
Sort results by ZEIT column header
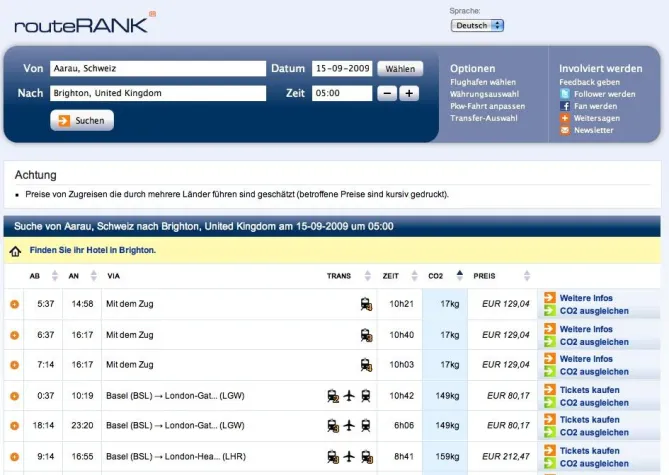[391, 275]
